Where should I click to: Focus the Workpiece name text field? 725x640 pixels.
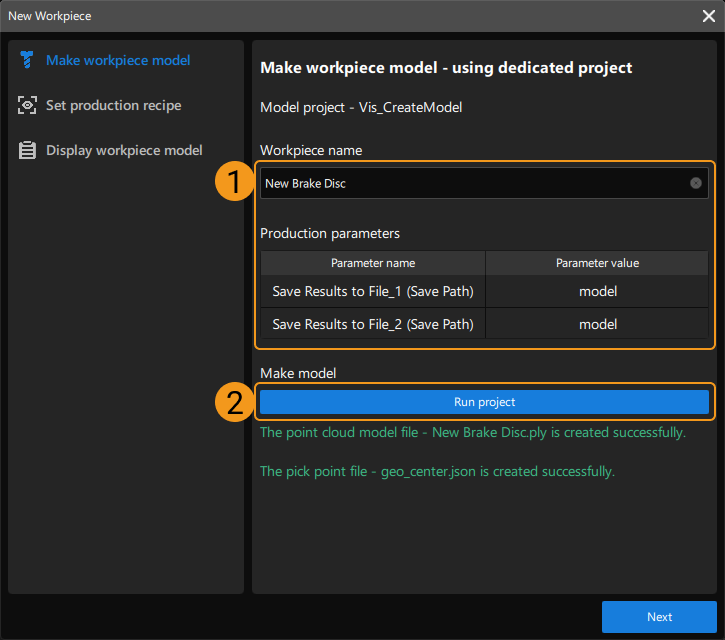coord(470,183)
